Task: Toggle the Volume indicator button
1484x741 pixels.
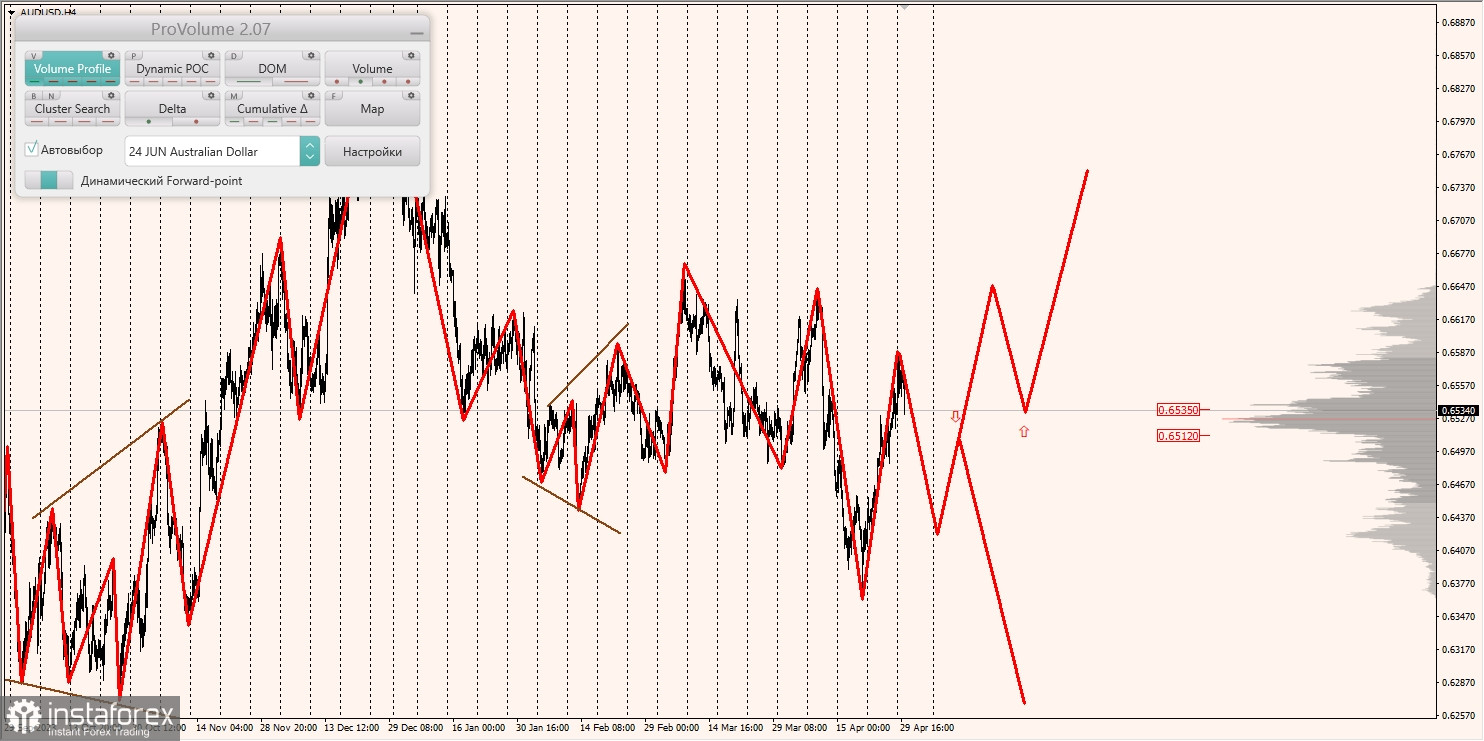Action: [372, 69]
